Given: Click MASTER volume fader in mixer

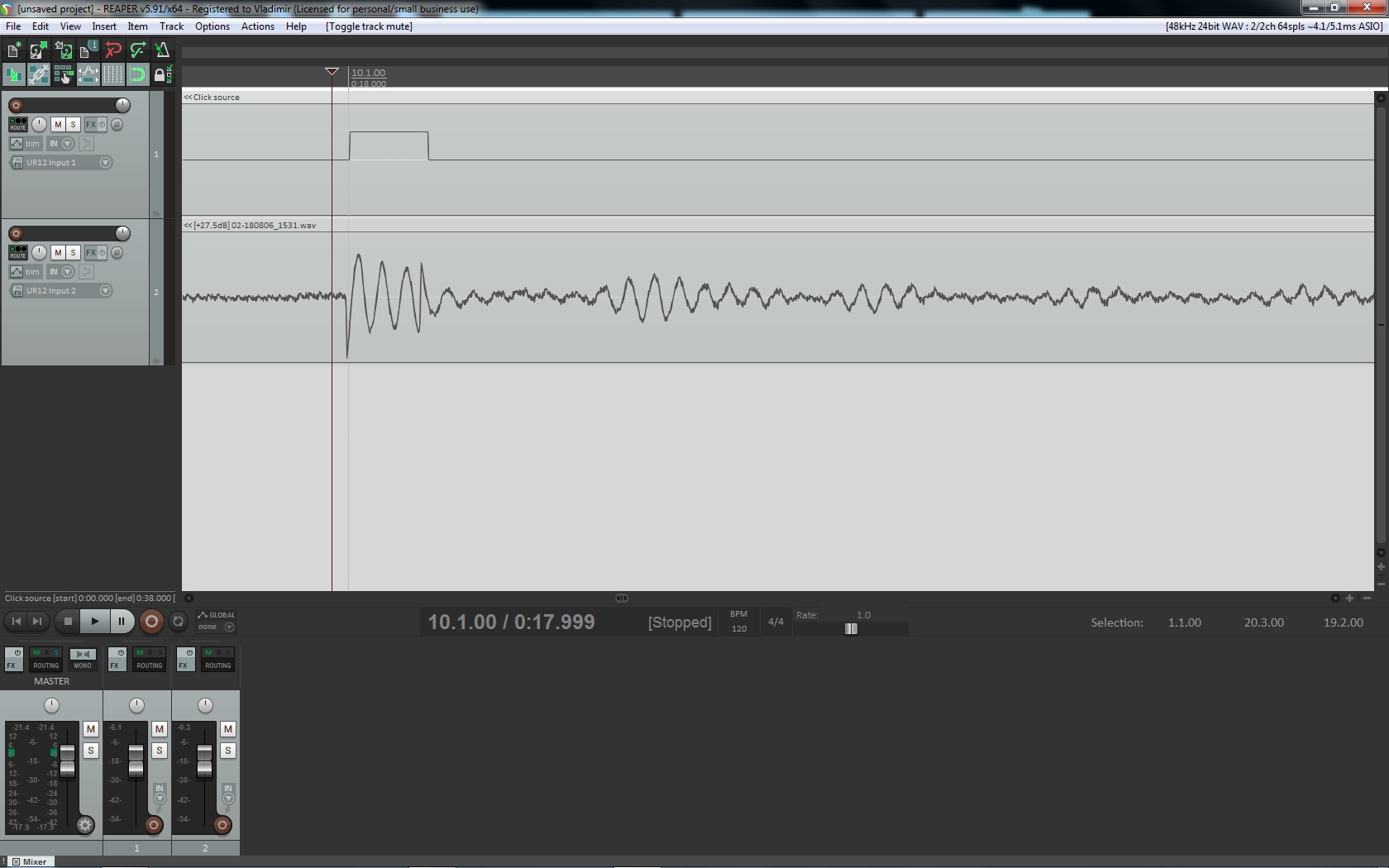Looking at the screenshot, I should coord(67,760).
